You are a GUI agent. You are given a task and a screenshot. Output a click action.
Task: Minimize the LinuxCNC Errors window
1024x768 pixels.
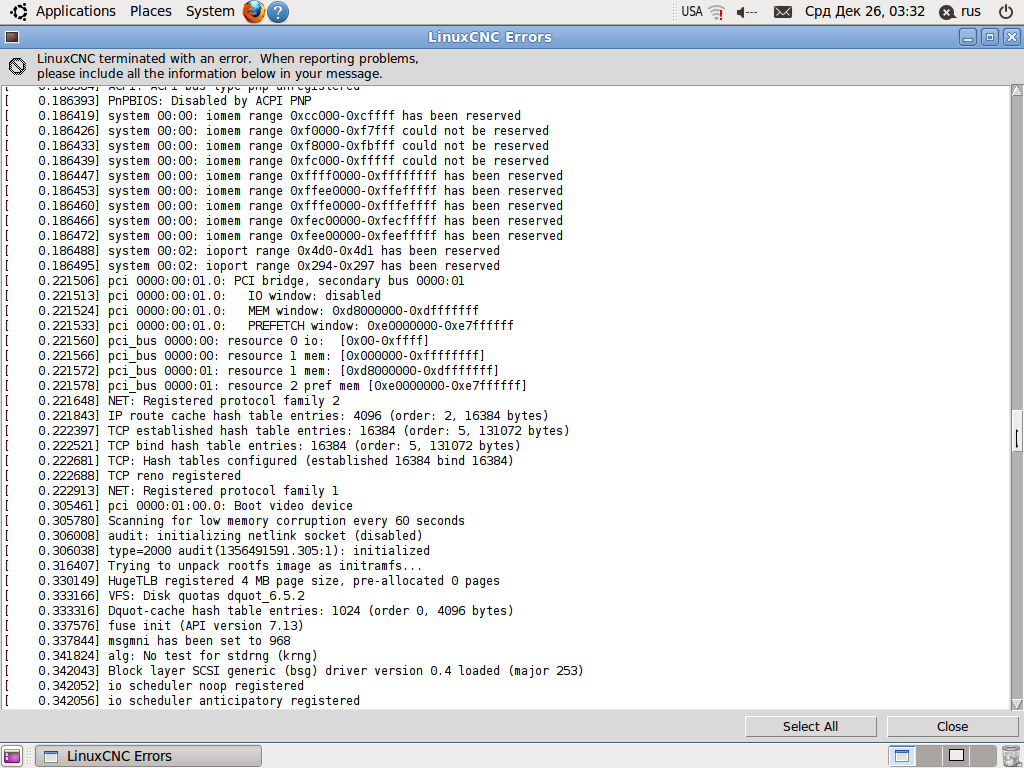click(x=968, y=37)
